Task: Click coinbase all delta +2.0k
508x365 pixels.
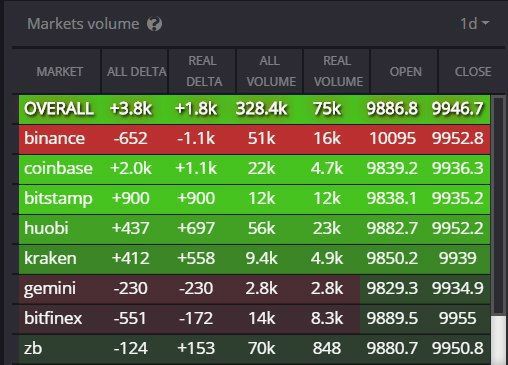Action: [x=131, y=168]
